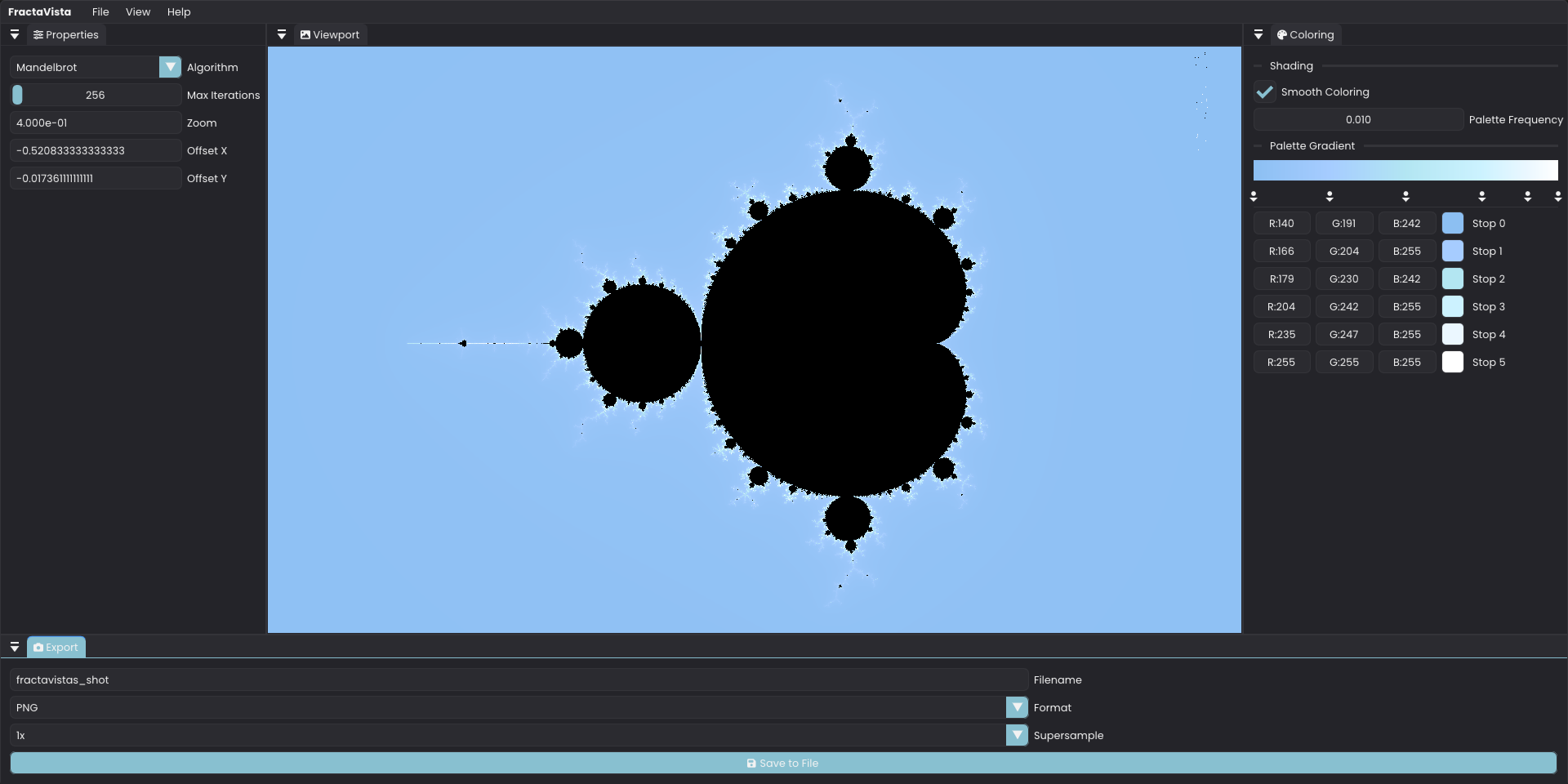Collapse the Coloring panel arrow

pyautogui.click(x=1258, y=34)
